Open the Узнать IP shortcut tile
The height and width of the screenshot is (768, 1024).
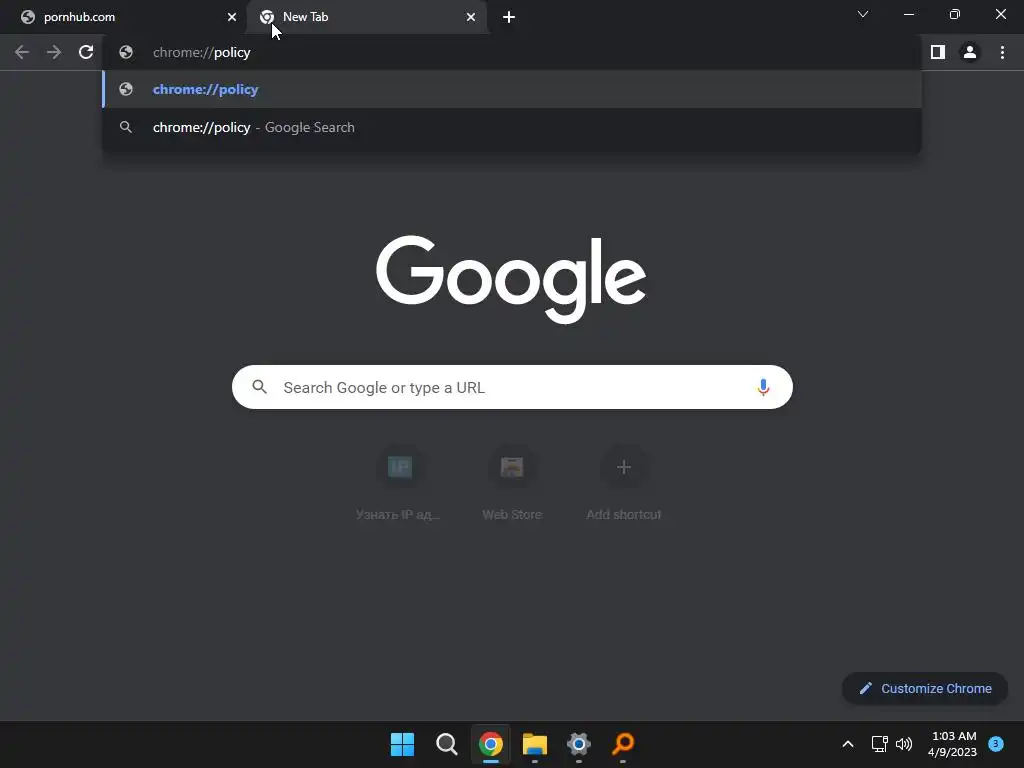coord(400,484)
